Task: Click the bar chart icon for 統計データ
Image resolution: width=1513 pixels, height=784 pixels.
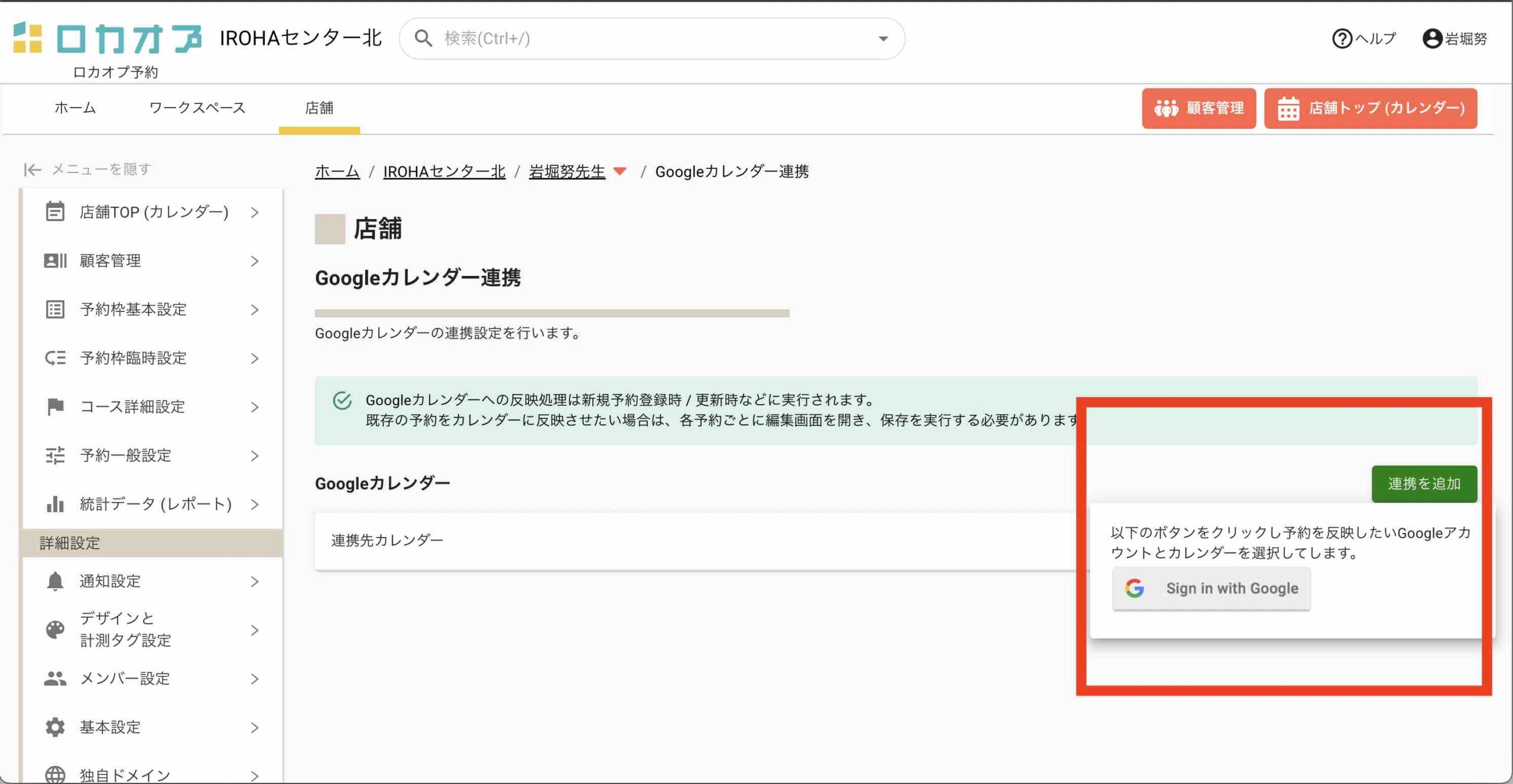Action: pos(55,504)
